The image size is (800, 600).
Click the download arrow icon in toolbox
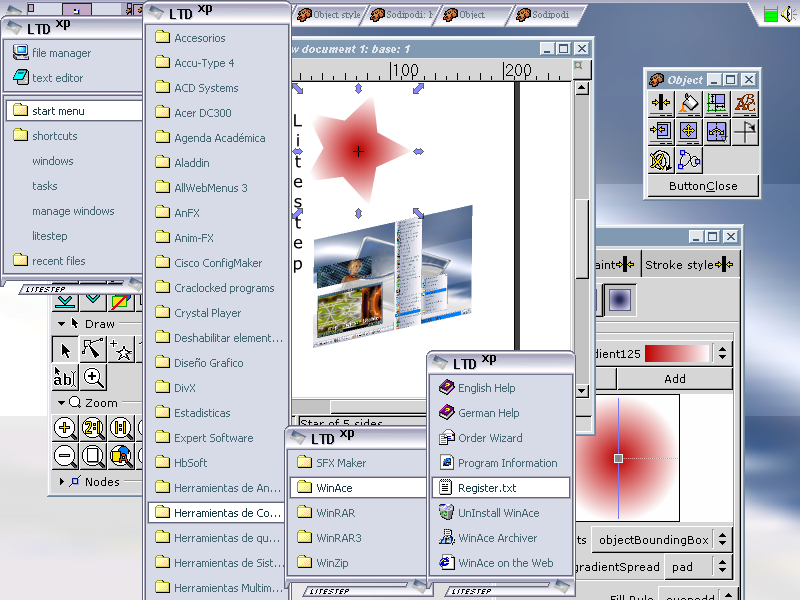coord(65,301)
